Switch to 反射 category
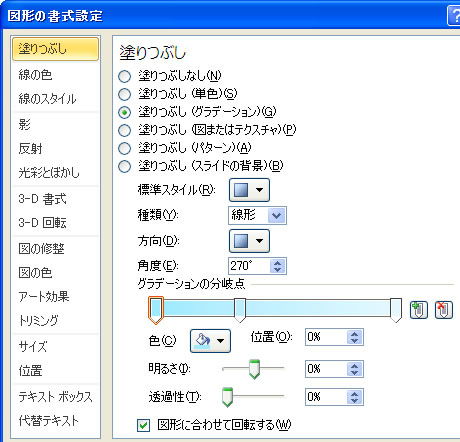 pos(30,148)
